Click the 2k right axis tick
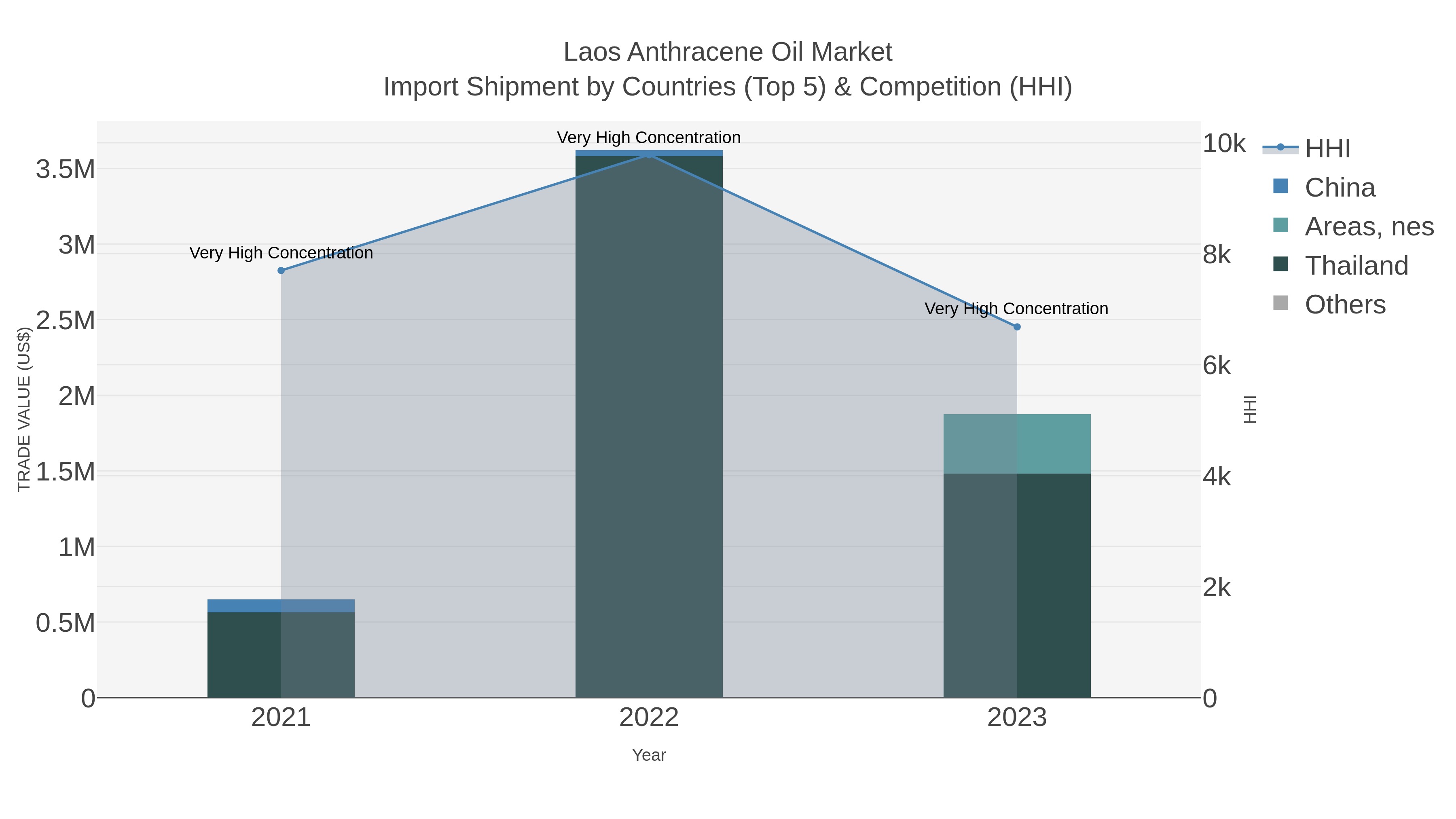The height and width of the screenshot is (819, 1456). (x=1217, y=587)
